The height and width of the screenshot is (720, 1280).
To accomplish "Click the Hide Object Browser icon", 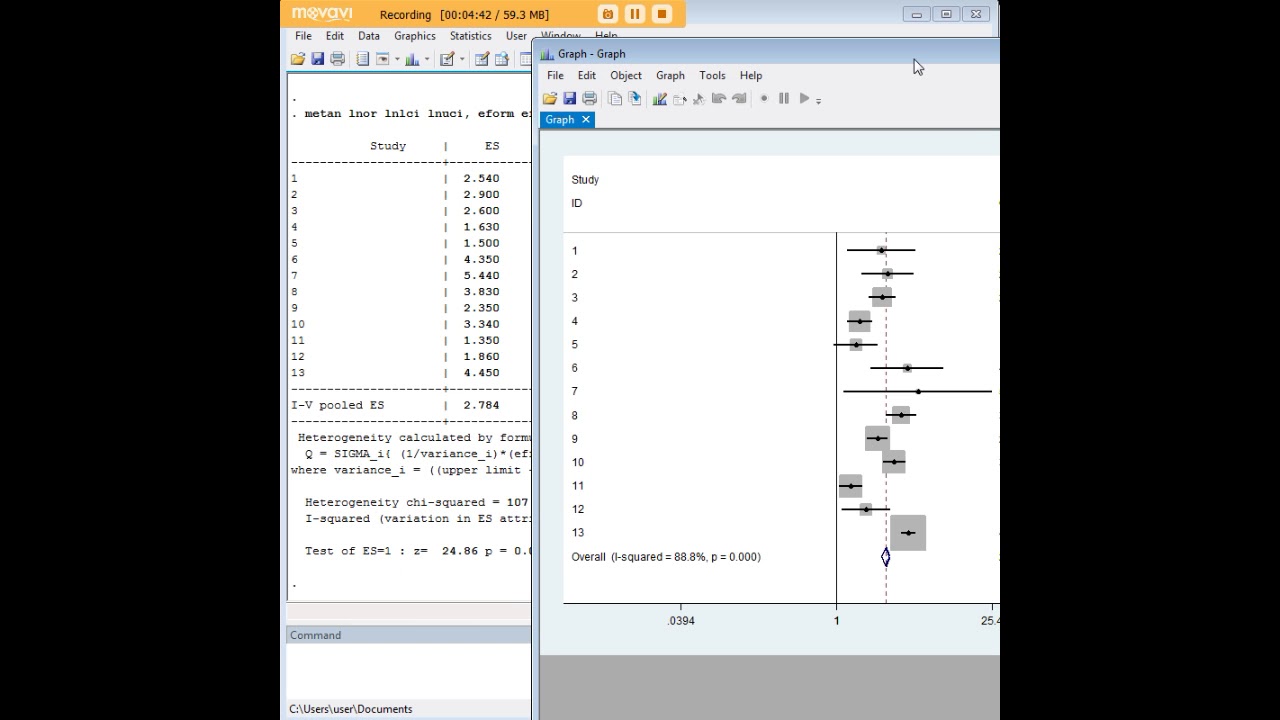I will point(680,99).
